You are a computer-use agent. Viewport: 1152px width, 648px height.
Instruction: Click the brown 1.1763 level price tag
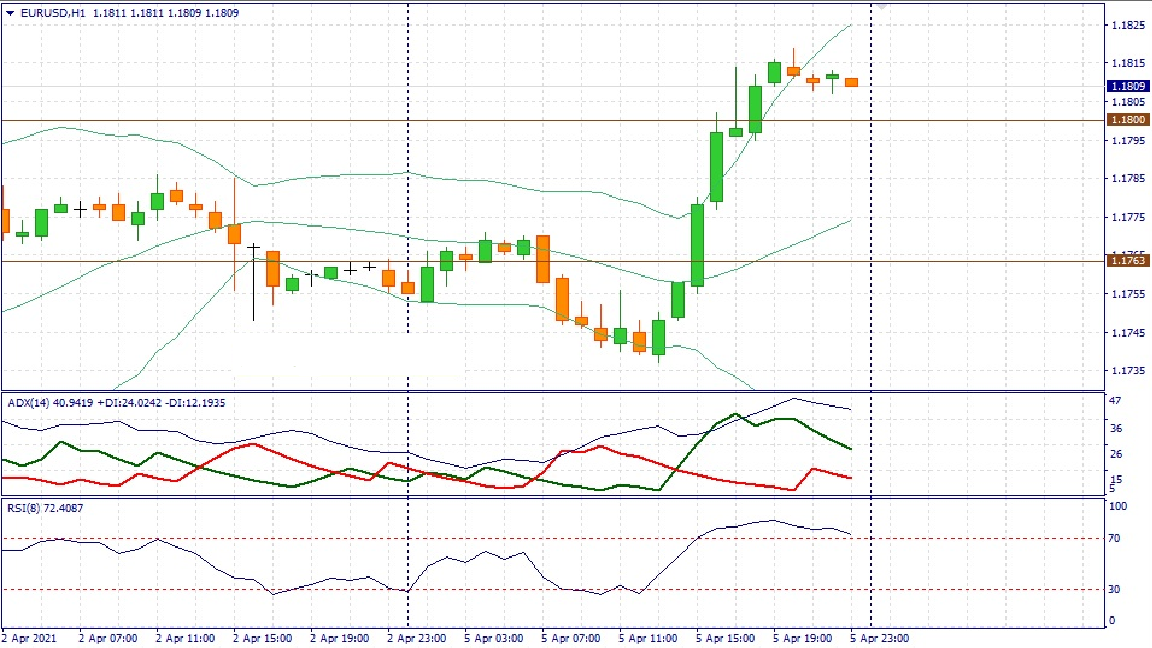tap(1127, 260)
